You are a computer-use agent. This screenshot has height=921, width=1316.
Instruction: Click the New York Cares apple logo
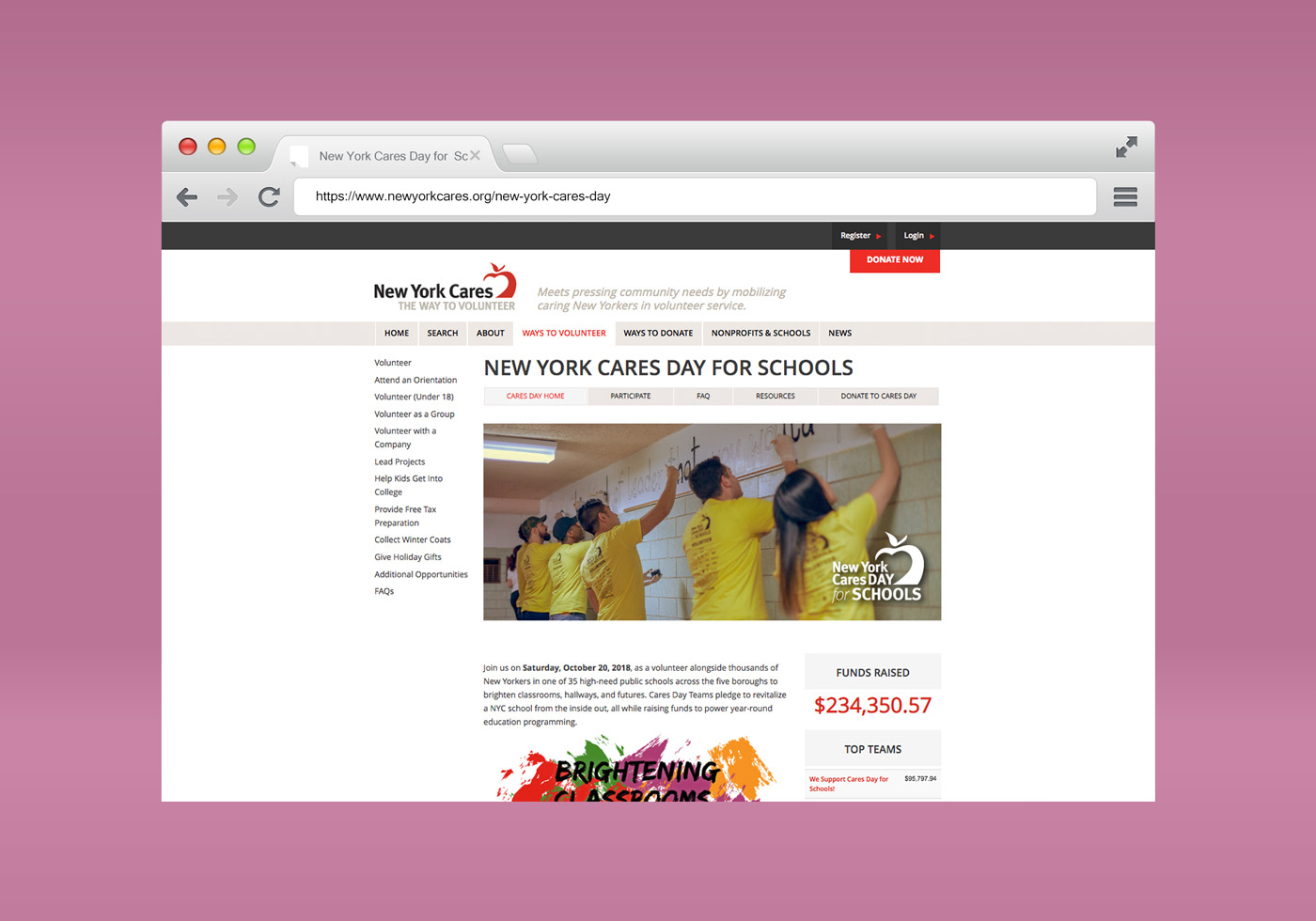tap(445, 288)
